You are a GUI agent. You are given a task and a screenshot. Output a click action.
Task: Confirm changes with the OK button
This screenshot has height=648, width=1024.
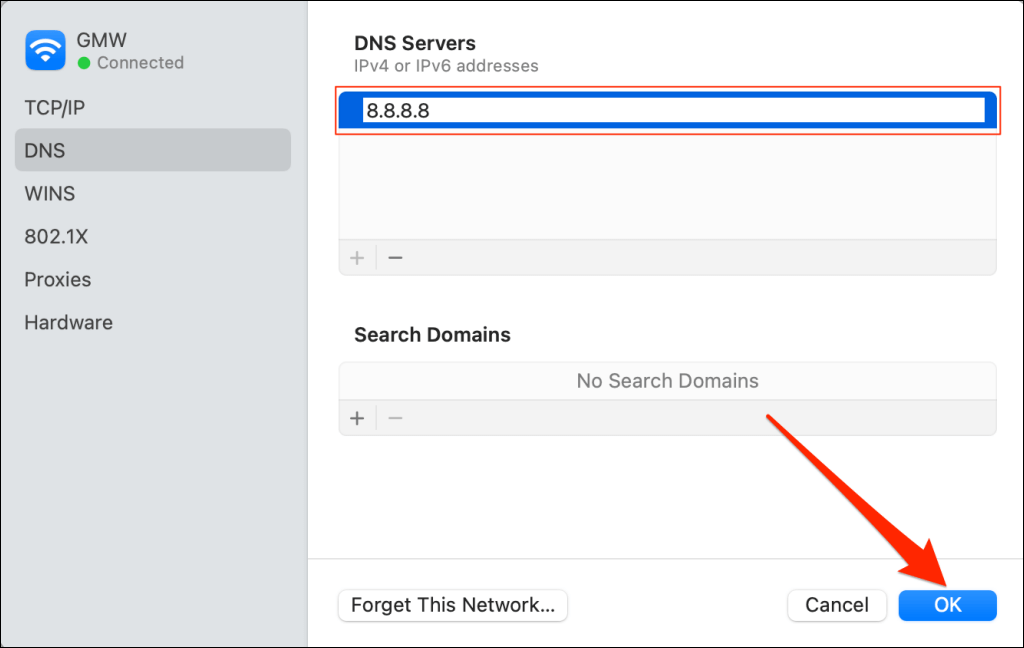click(x=948, y=605)
